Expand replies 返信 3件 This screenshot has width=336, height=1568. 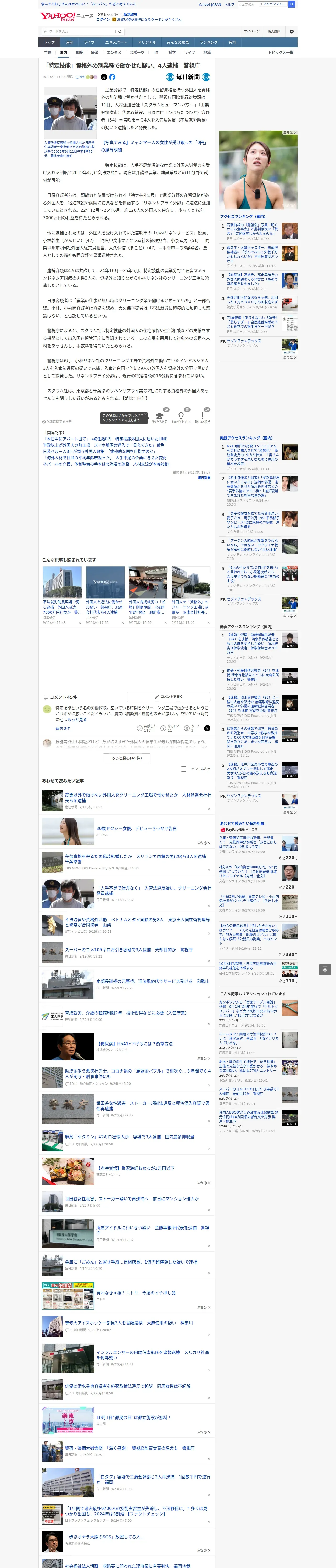coord(62,728)
